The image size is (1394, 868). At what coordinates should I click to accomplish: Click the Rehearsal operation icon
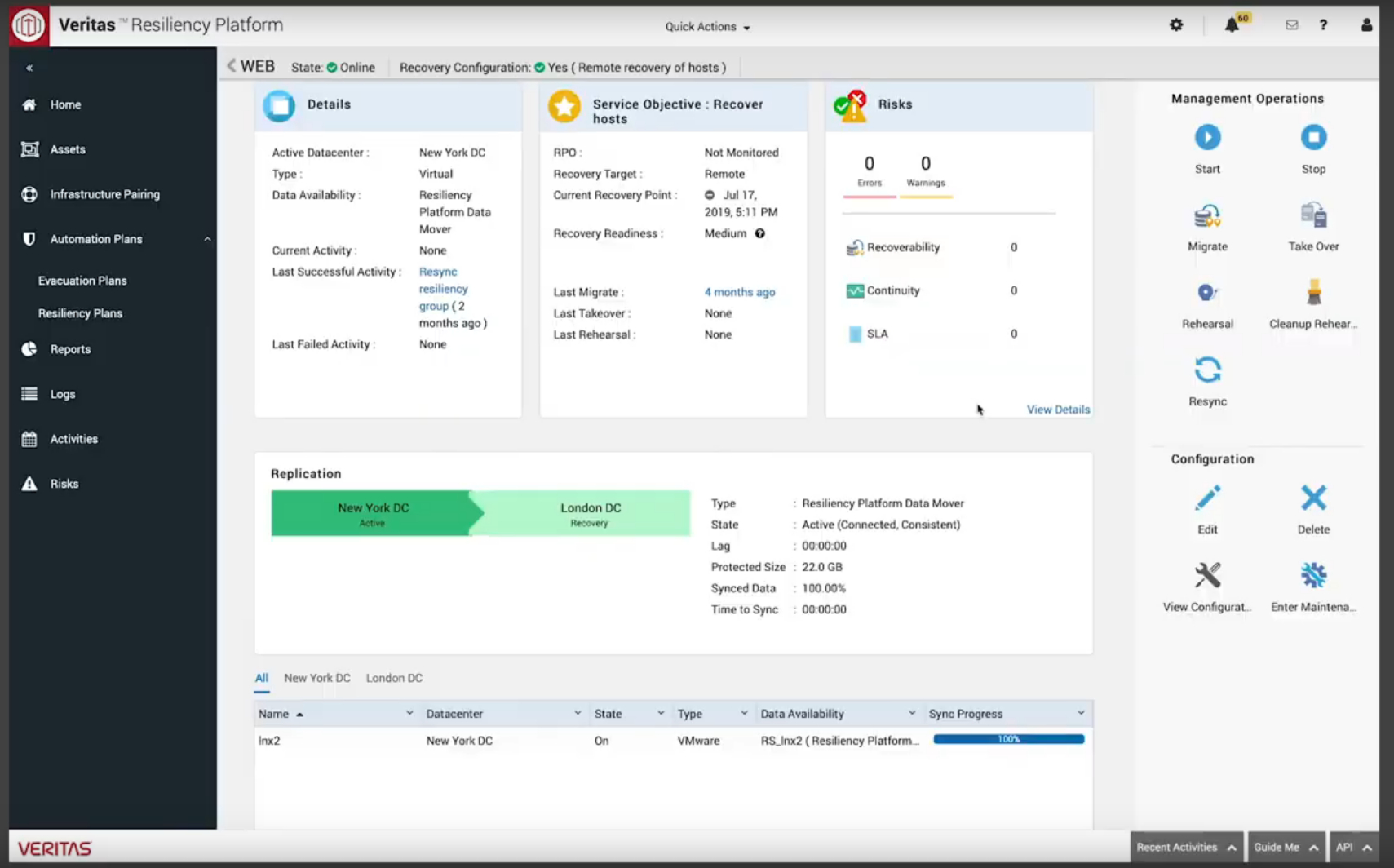coord(1207,293)
